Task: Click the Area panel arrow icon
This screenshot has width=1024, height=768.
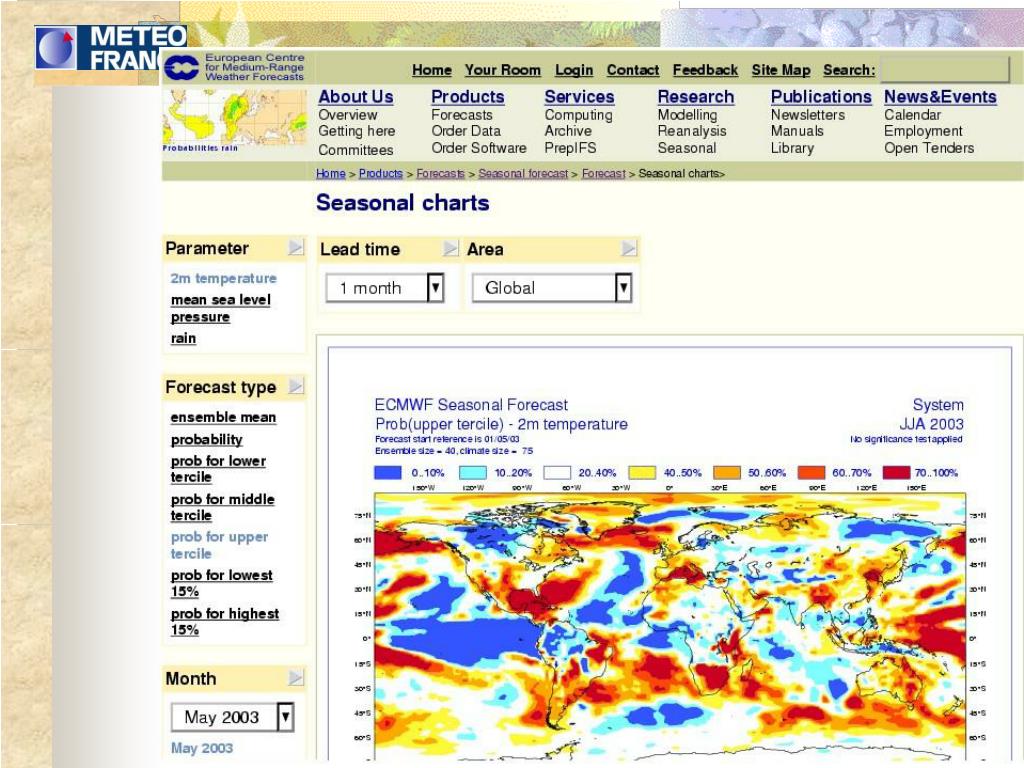Action: point(628,248)
